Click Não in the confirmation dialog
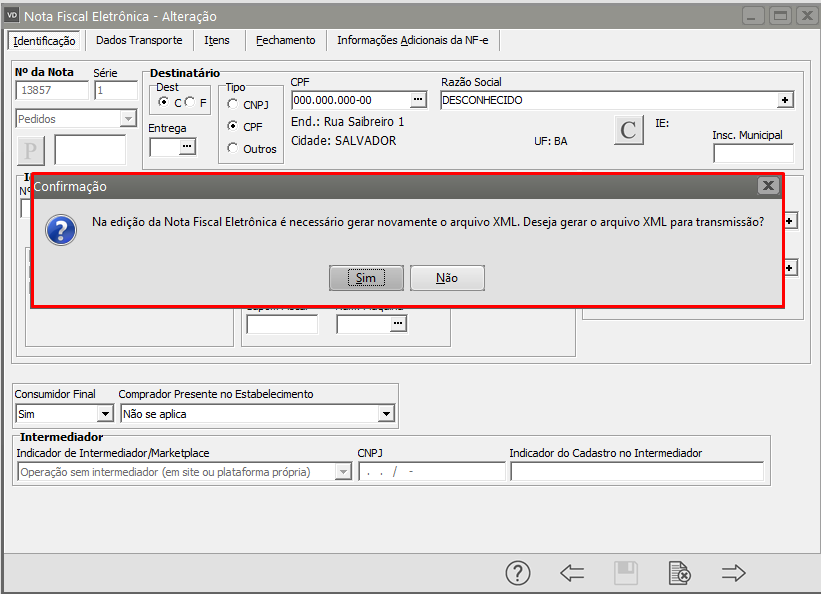 pos(447,278)
